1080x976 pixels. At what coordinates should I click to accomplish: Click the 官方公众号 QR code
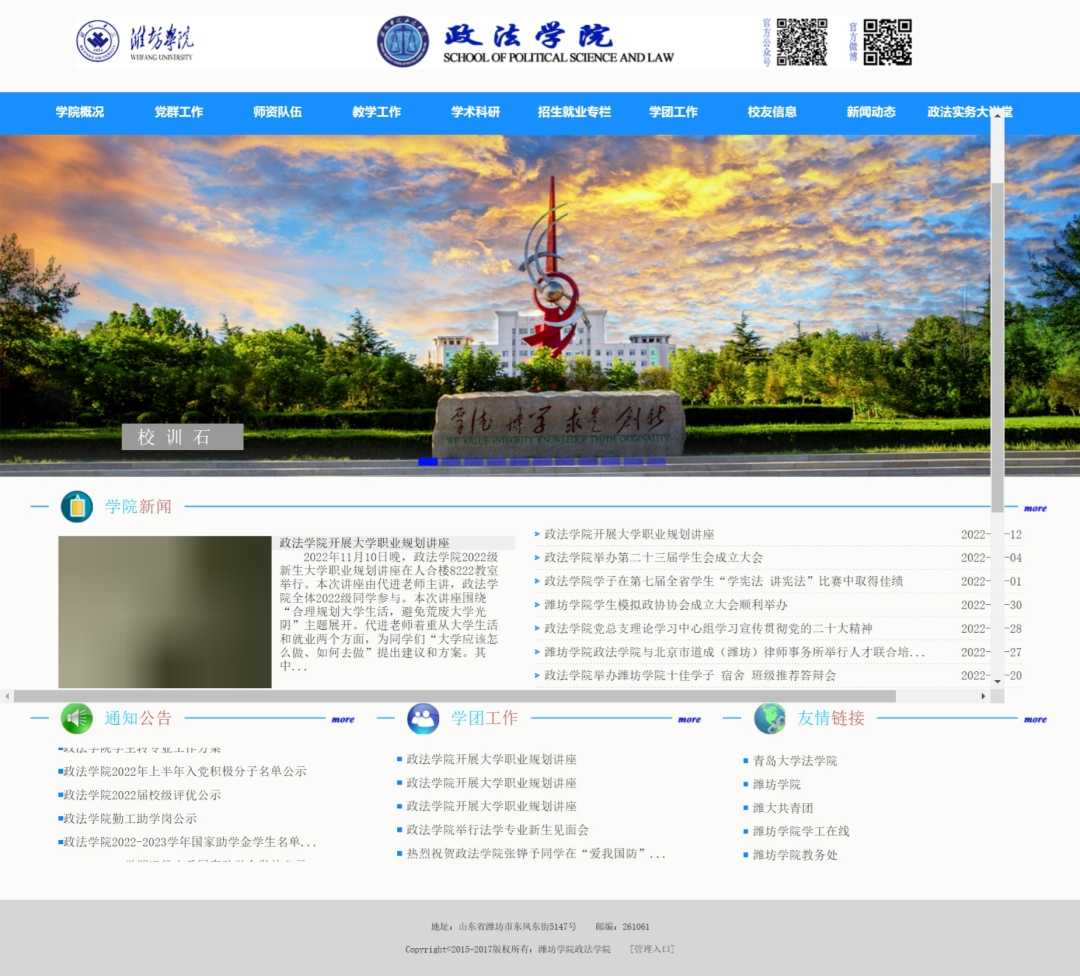[802, 42]
